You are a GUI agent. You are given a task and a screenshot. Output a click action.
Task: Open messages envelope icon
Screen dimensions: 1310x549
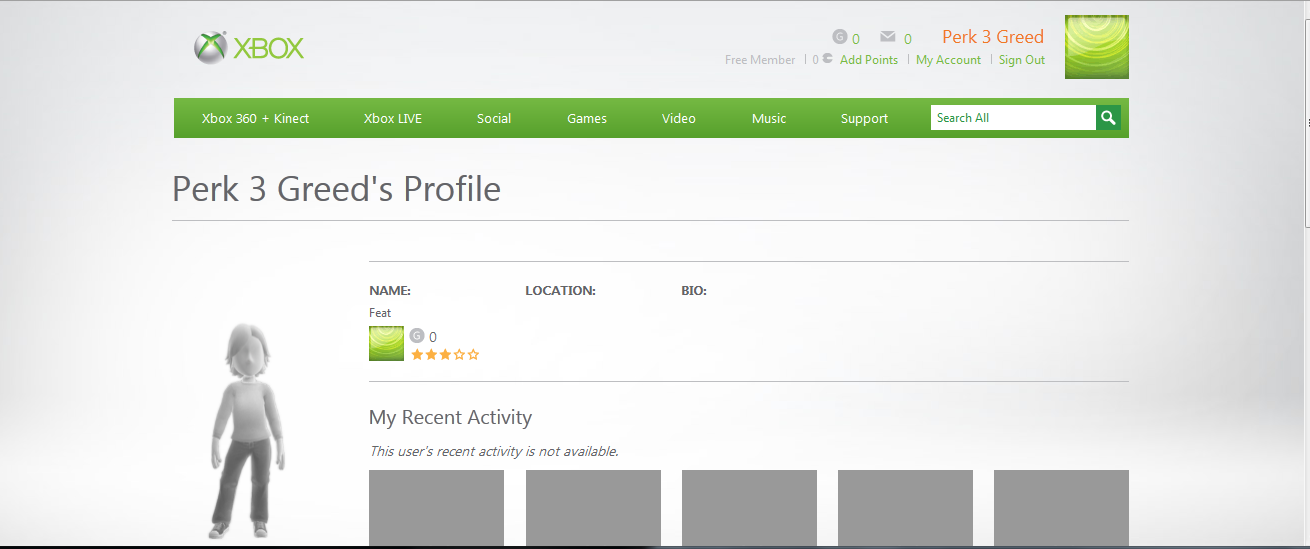point(887,37)
